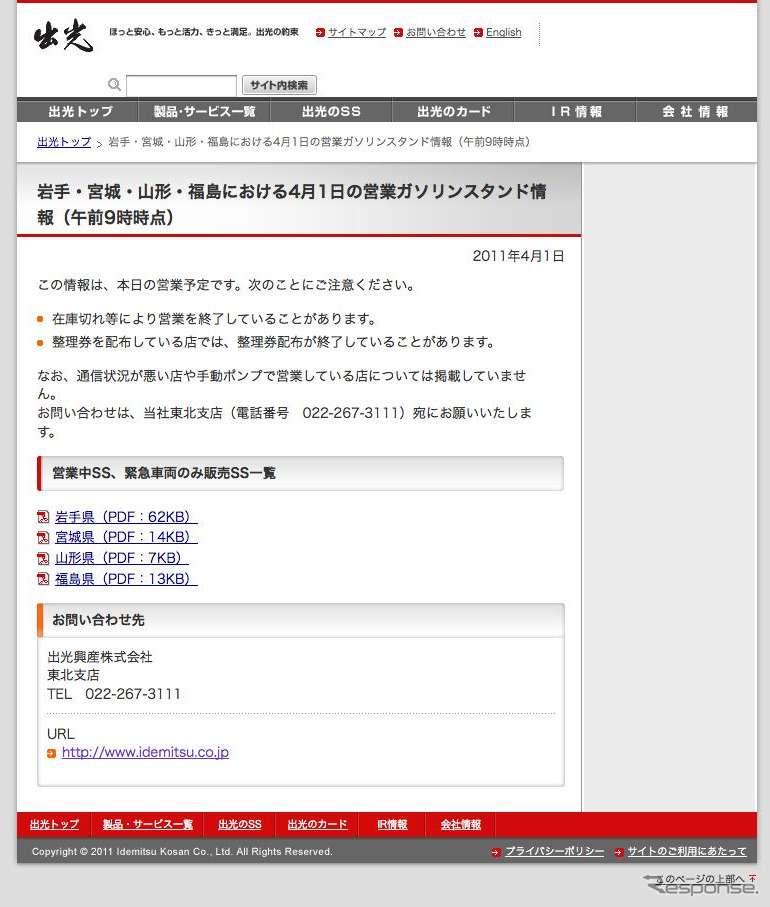Go to 会社情報 in the top navigation
Viewport: 770px width, 907px height.
695,112
